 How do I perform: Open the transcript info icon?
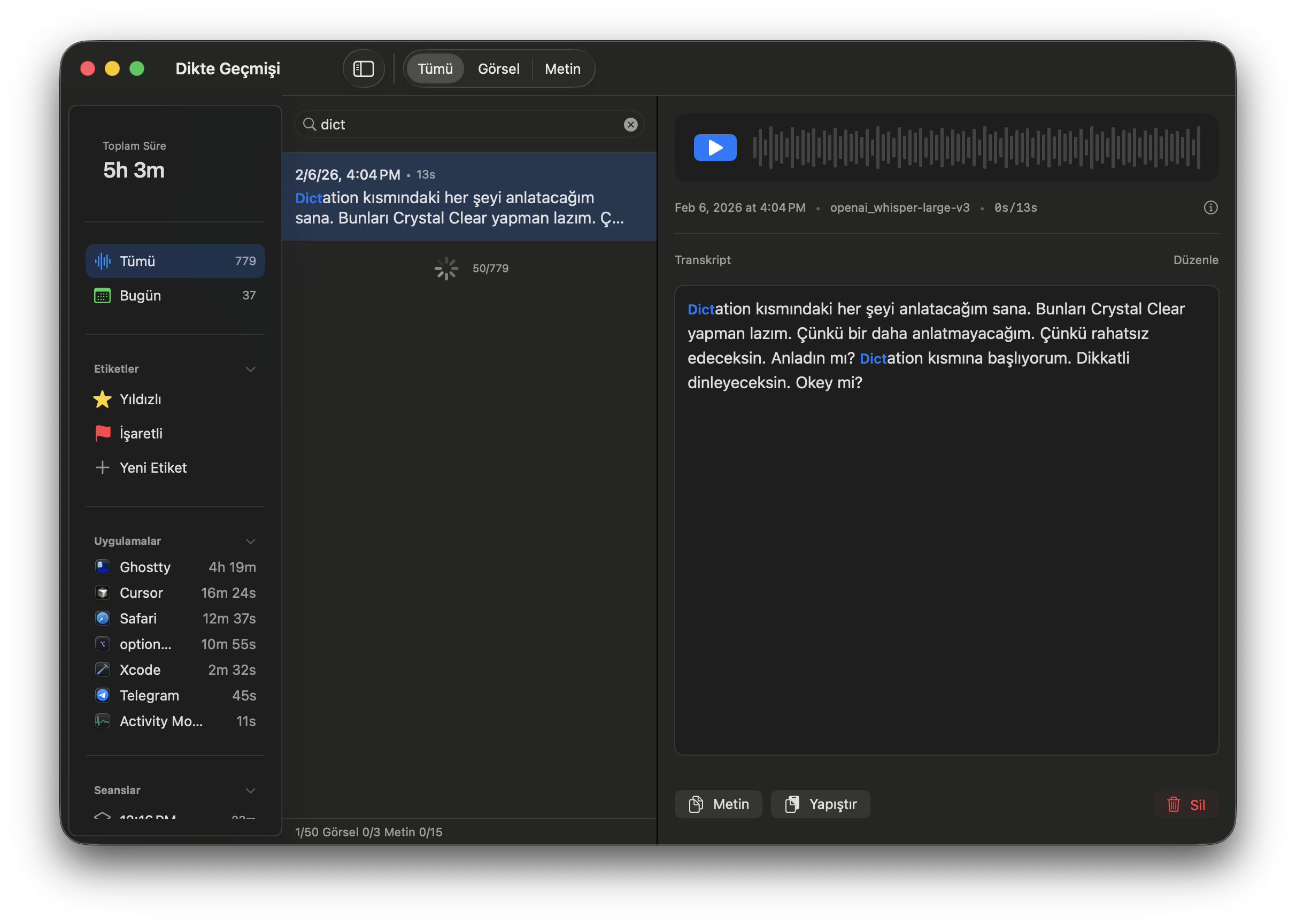pyautogui.click(x=1210, y=207)
